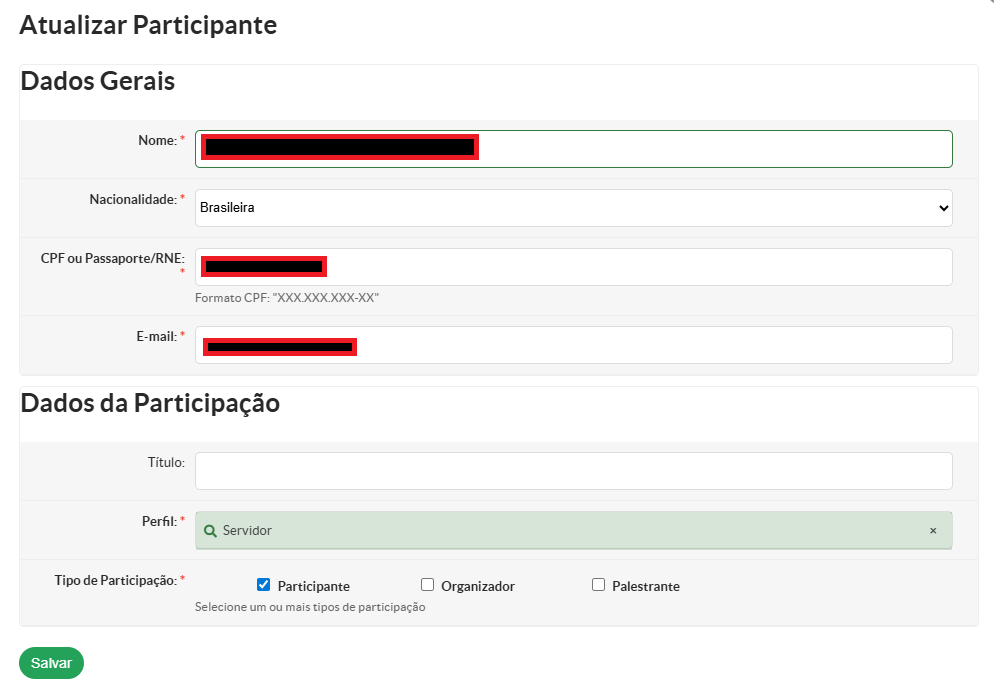994x694 pixels.
Task: Click the Título field label
Action: pyautogui.click(x=166, y=463)
